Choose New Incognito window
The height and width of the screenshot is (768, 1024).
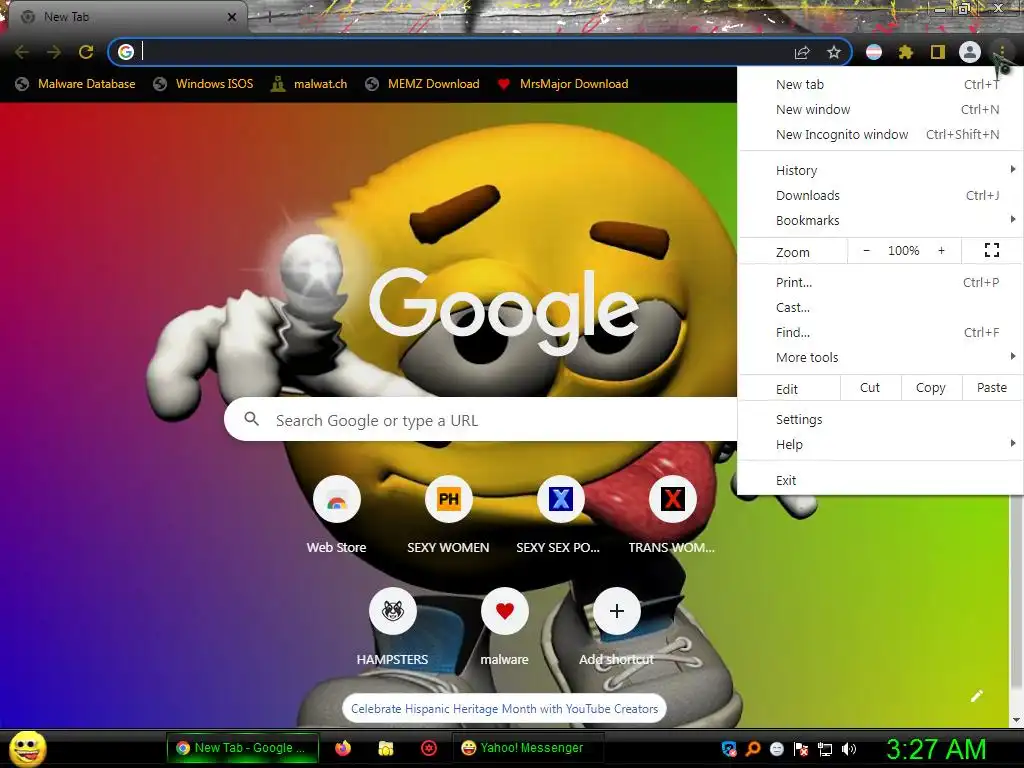880,134
